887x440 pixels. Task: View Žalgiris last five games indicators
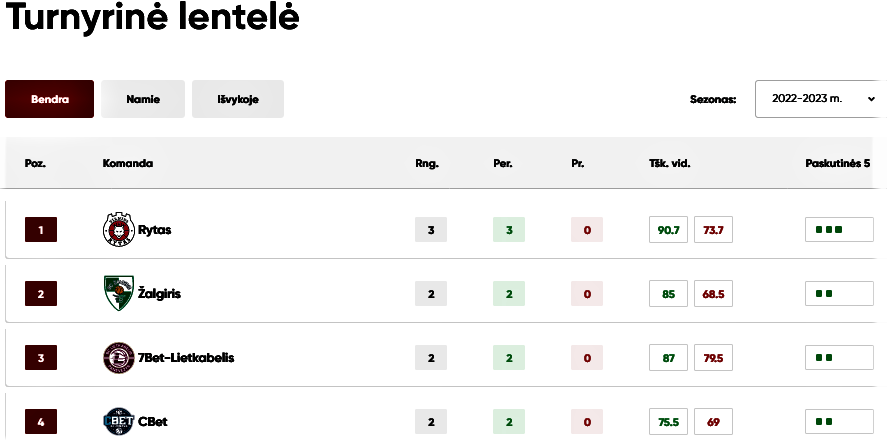(839, 294)
